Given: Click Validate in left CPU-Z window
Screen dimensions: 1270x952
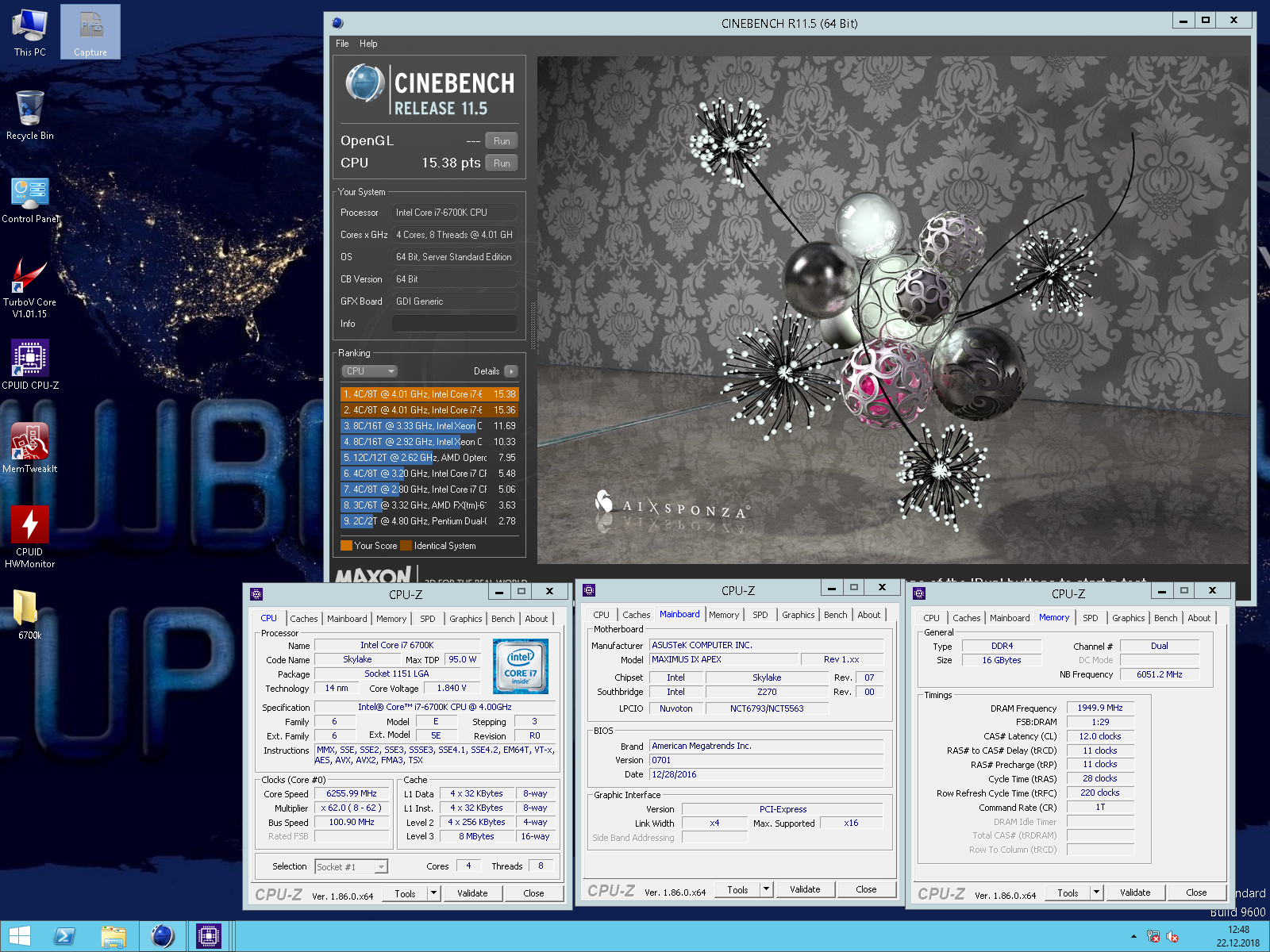Looking at the screenshot, I should pos(472,893).
